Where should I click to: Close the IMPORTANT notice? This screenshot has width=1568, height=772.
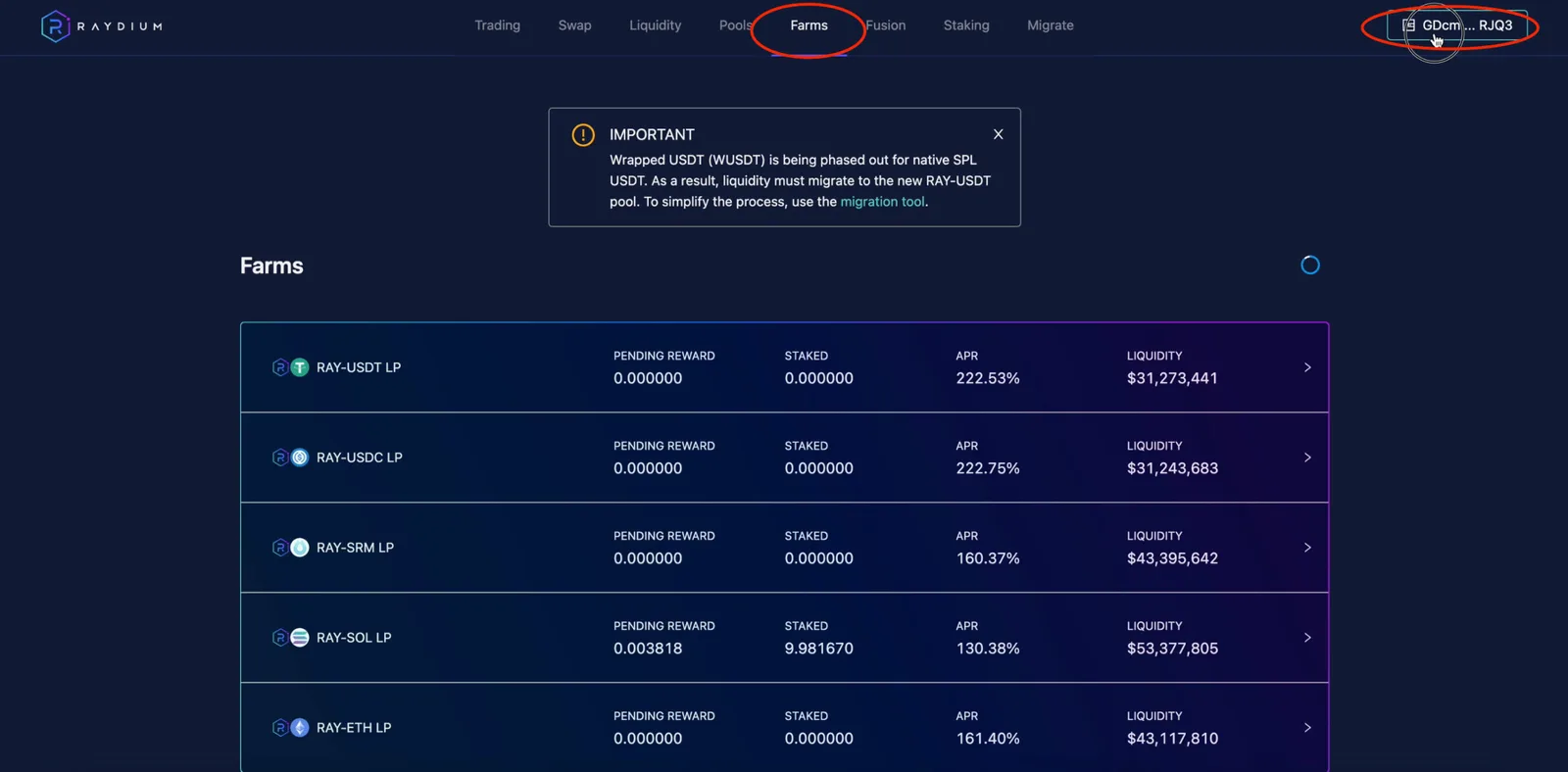point(998,134)
